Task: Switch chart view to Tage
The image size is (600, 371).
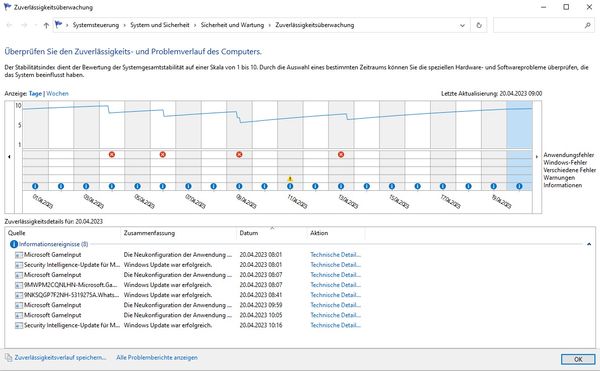Action: pos(35,93)
